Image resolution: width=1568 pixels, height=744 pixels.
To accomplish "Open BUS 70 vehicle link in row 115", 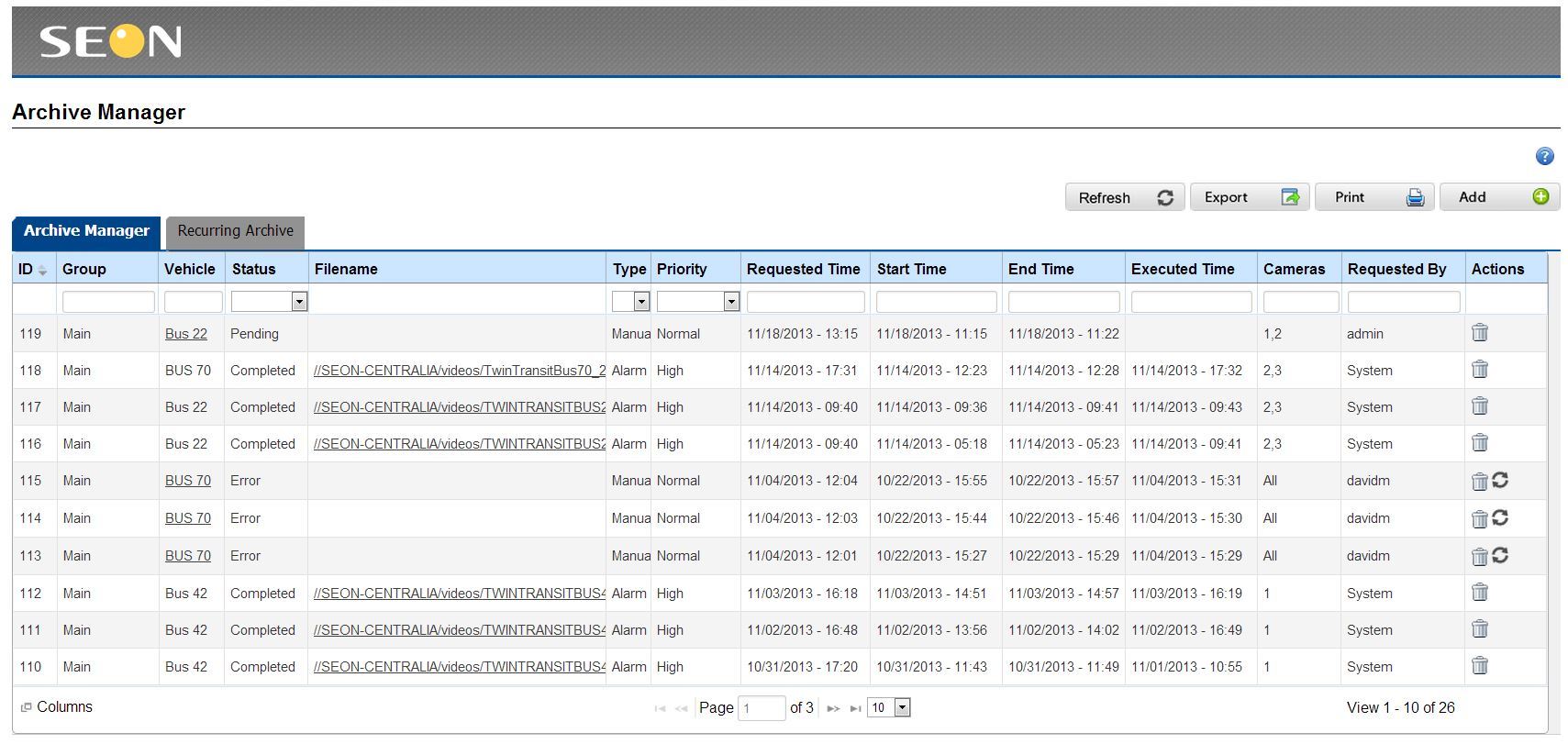I will [x=188, y=481].
